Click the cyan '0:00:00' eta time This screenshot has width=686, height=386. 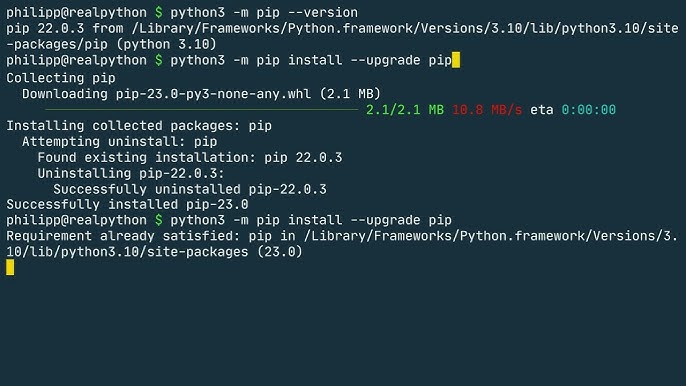(x=588, y=109)
